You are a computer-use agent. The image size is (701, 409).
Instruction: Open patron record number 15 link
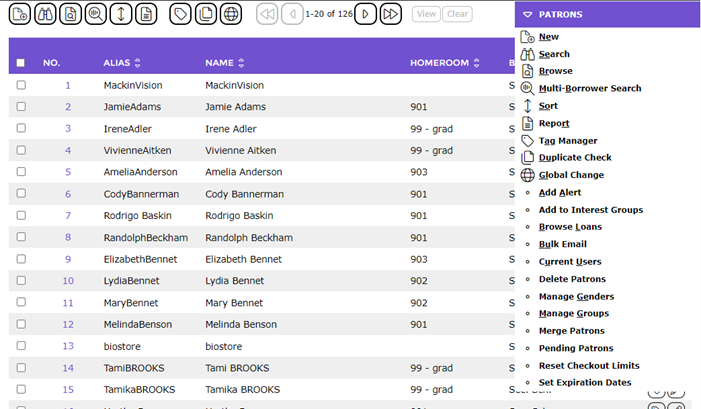[x=68, y=389]
